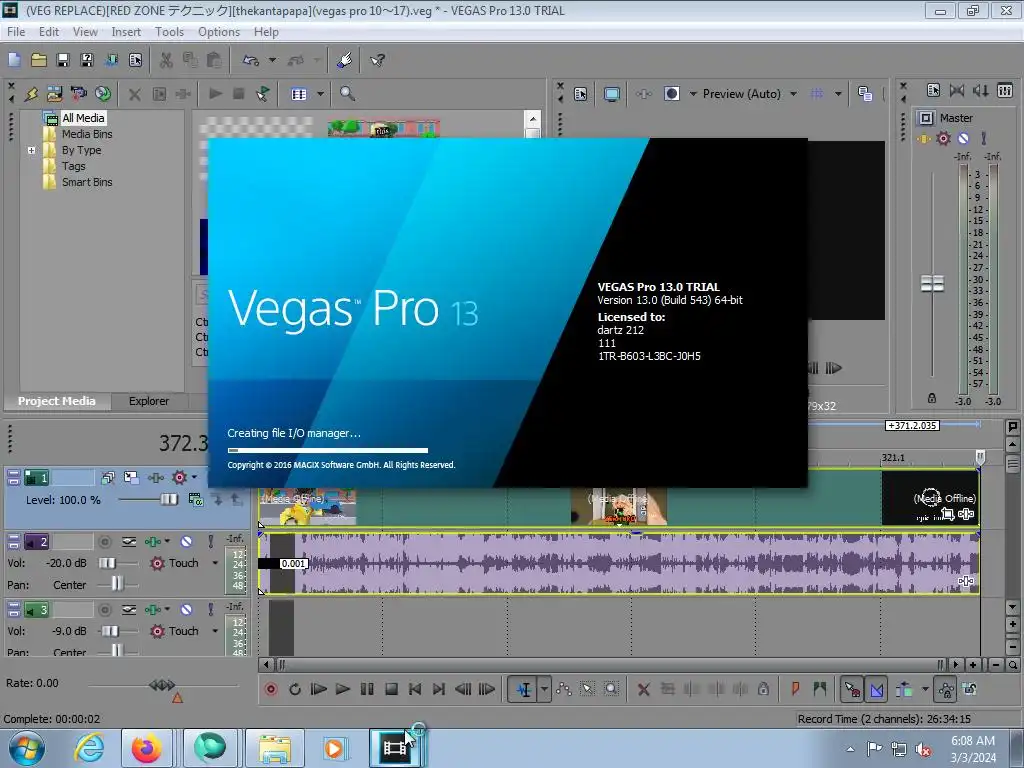The height and width of the screenshot is (768, 1024).
Task: Click the Search Media Bins magnifier icon
Action: coord(347,94)
